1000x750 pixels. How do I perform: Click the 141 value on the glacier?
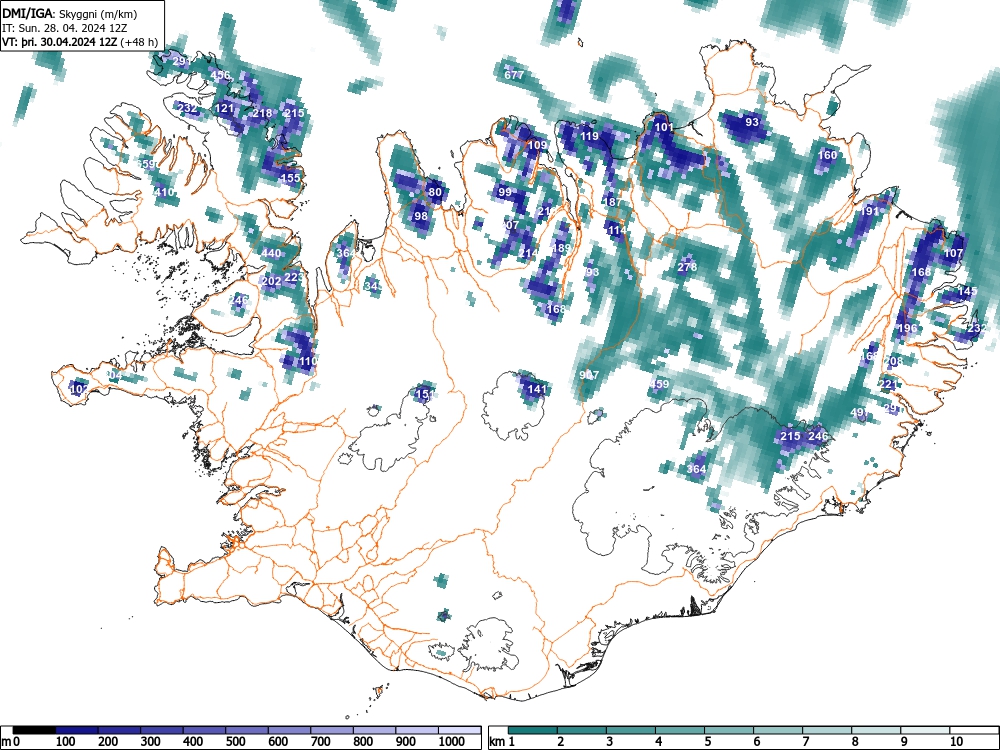tap(538, 388)
